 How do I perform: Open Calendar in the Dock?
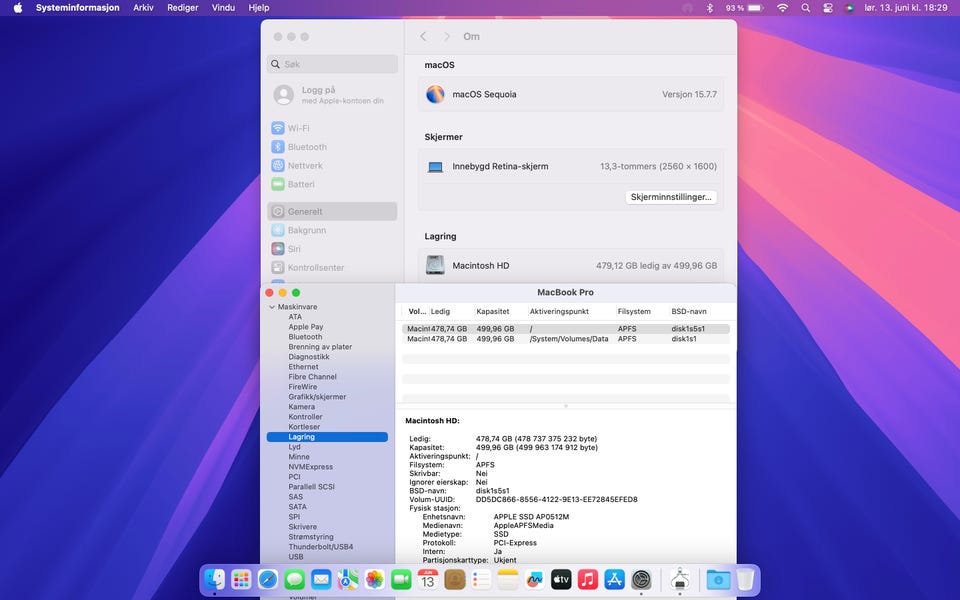428,579
